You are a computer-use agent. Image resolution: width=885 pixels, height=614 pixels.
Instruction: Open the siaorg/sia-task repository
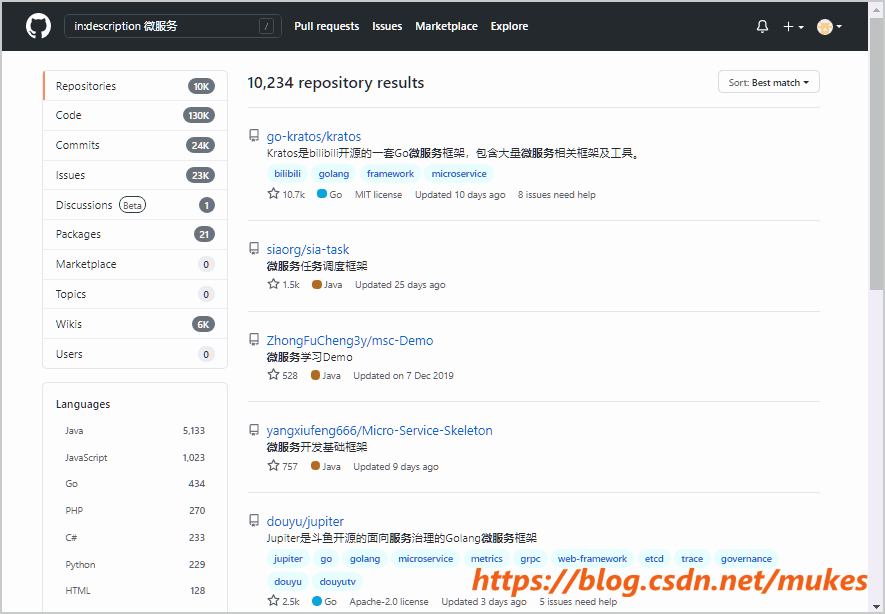click(308, 249)
